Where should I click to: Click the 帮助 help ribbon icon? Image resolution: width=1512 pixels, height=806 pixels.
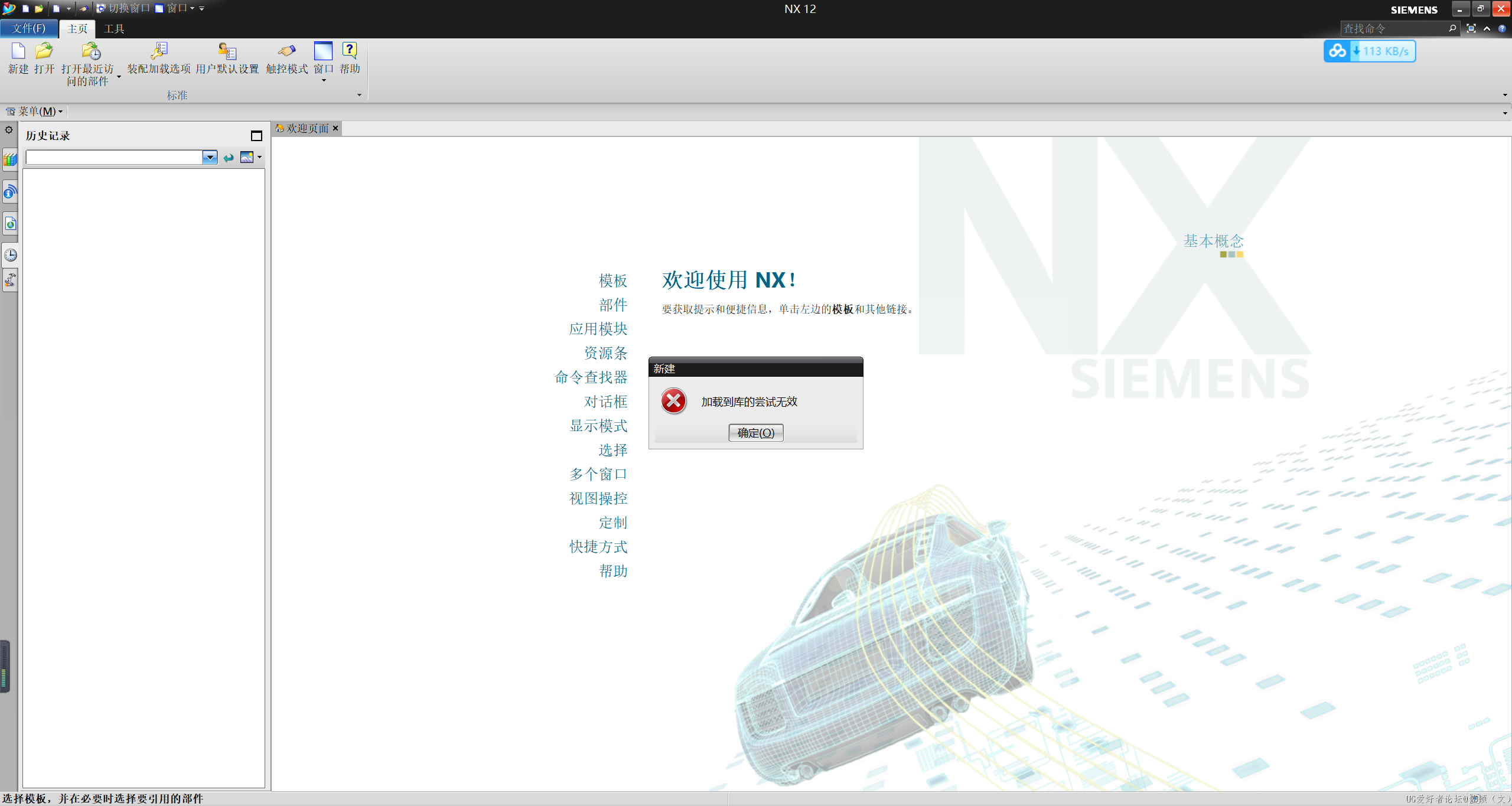[x=350, y=51]
